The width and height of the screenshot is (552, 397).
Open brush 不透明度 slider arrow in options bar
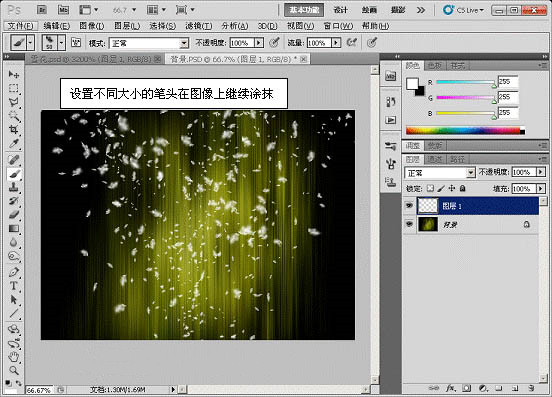tap(259, 43)
